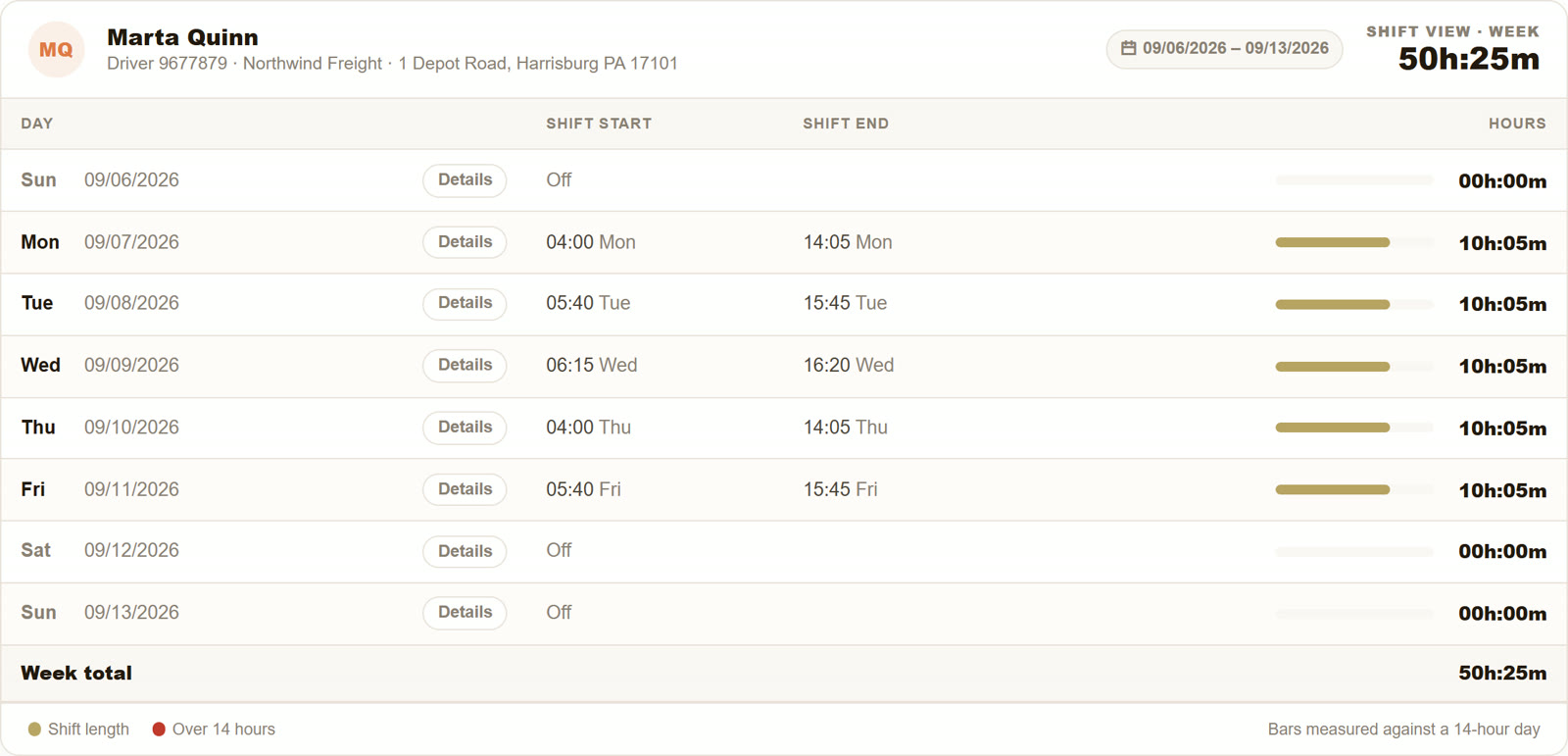This screenshot has width=1568, height=756.
Task: Click the 04:00 Thu shift start
Action: [589, 428]
